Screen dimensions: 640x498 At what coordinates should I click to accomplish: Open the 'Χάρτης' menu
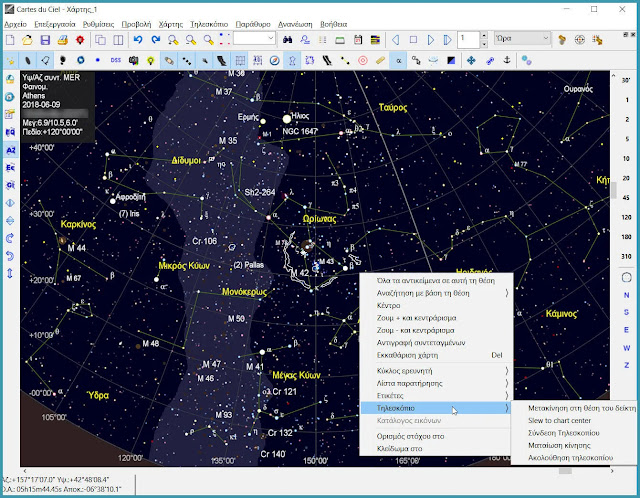point(171,24)
